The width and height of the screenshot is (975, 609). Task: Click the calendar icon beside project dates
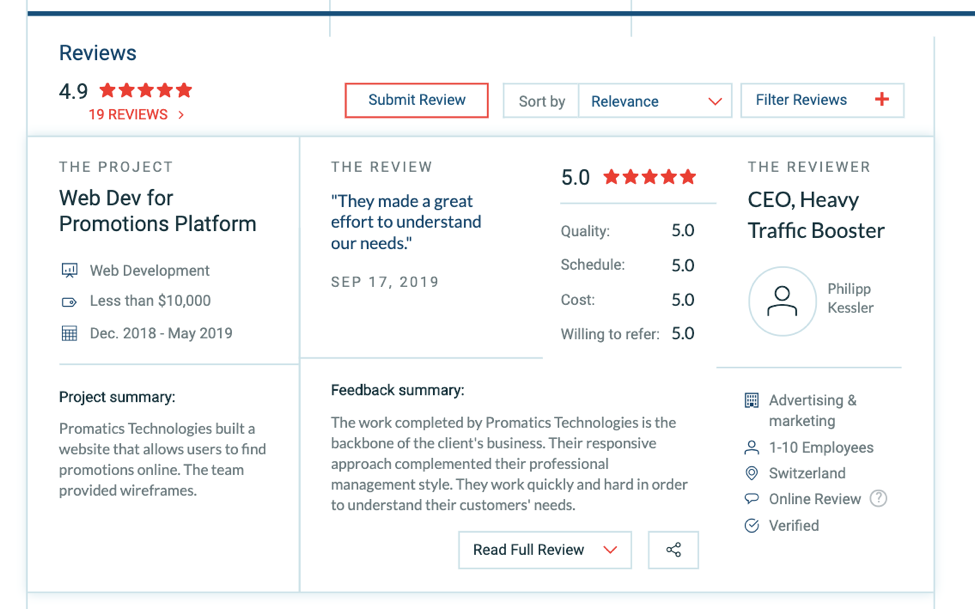click(x=69, y=334)
